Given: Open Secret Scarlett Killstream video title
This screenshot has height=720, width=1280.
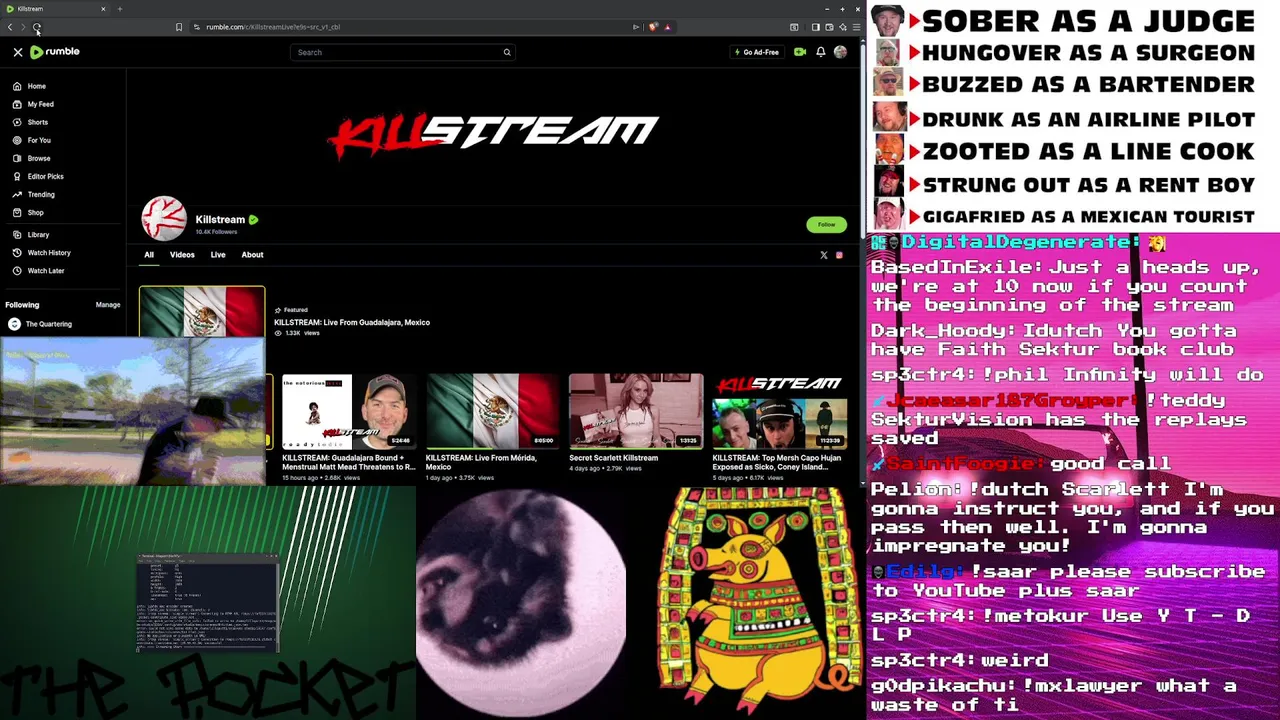Looking at the screenshot, I should click(614, 458).
